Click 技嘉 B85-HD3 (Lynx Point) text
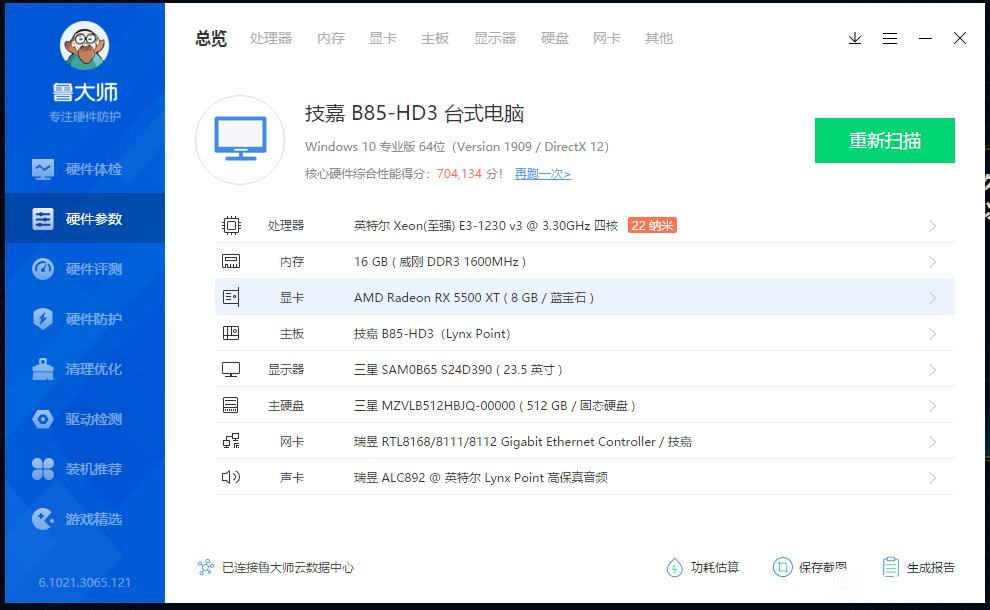990x610 pixels. pyautogui.click(x=432, y=333)
